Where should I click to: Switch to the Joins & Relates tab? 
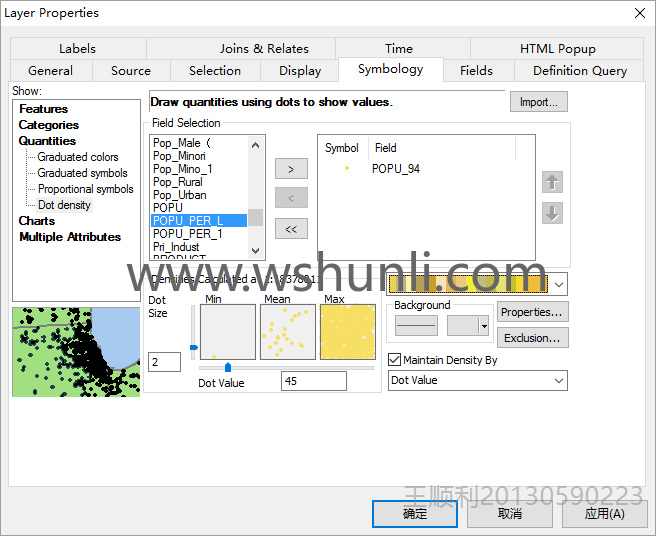coord(264,49)
